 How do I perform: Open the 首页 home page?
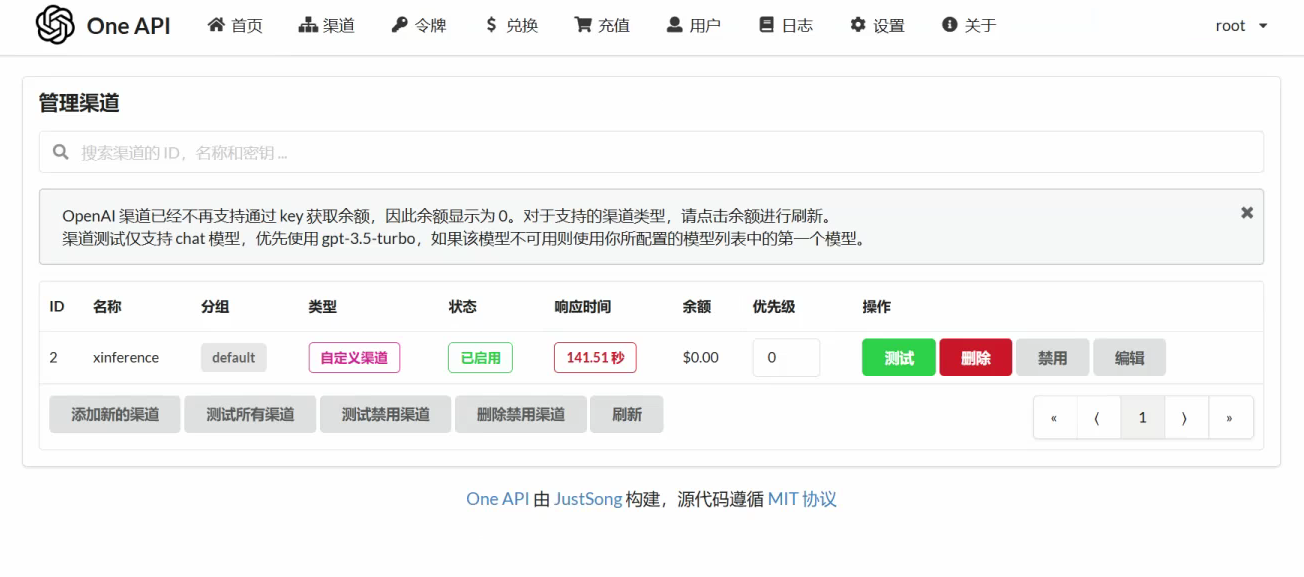235,26
